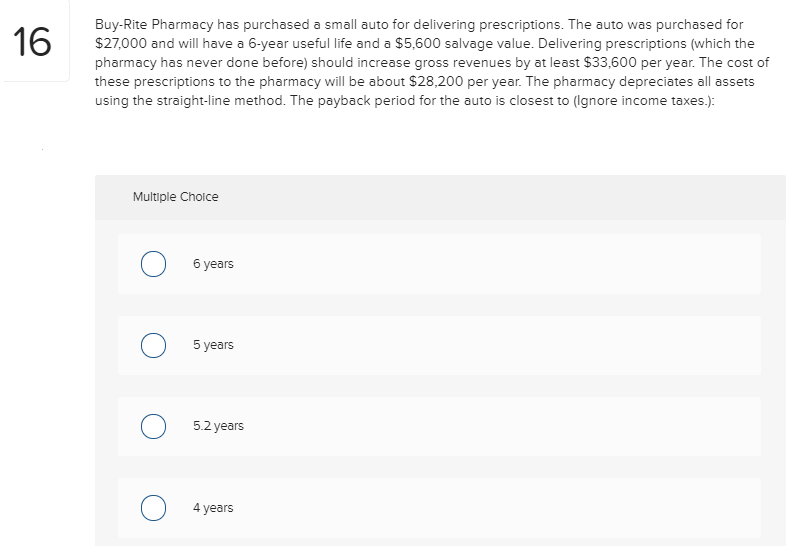Screen dimensions: 787x546
Task: Click the $27,000 purchase price in question
Action: tap(121, 44)
